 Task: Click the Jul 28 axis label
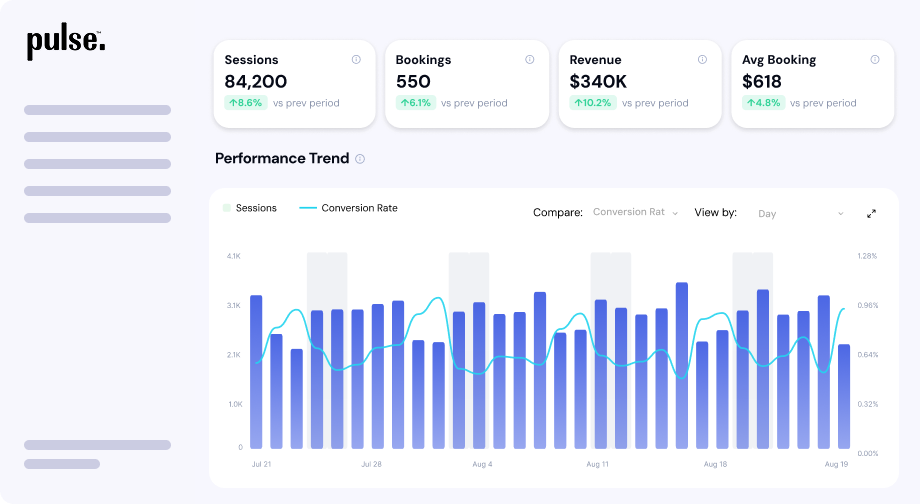point(371,464)
